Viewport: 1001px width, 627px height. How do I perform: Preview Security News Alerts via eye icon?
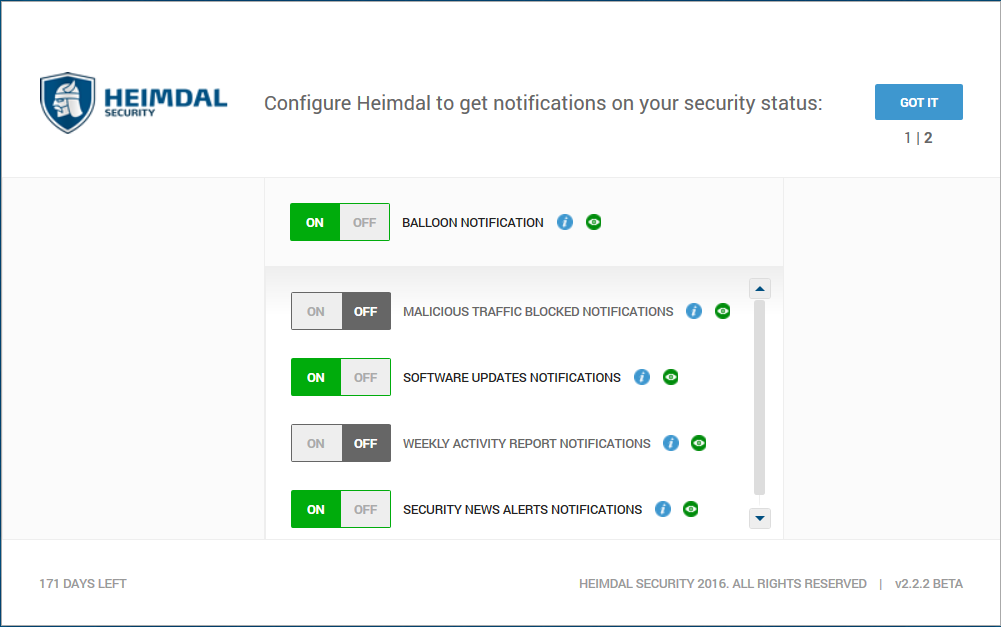click(x=690, y=509)
